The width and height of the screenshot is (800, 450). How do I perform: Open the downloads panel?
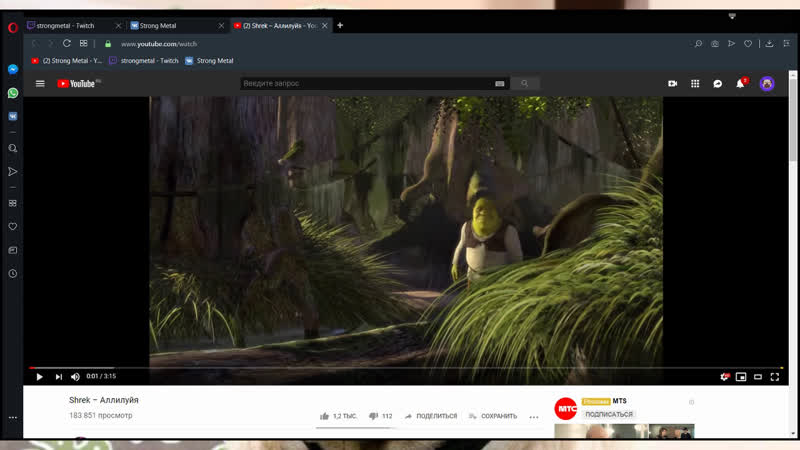click(769, 44)
